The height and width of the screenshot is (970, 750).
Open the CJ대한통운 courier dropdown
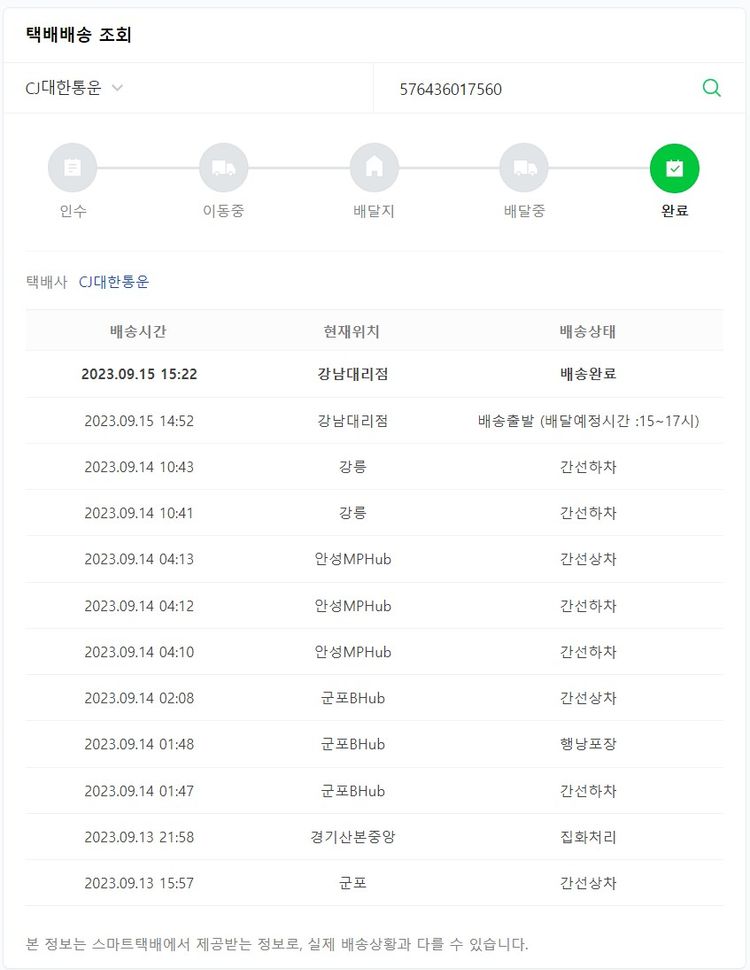(x=74, y=88)
